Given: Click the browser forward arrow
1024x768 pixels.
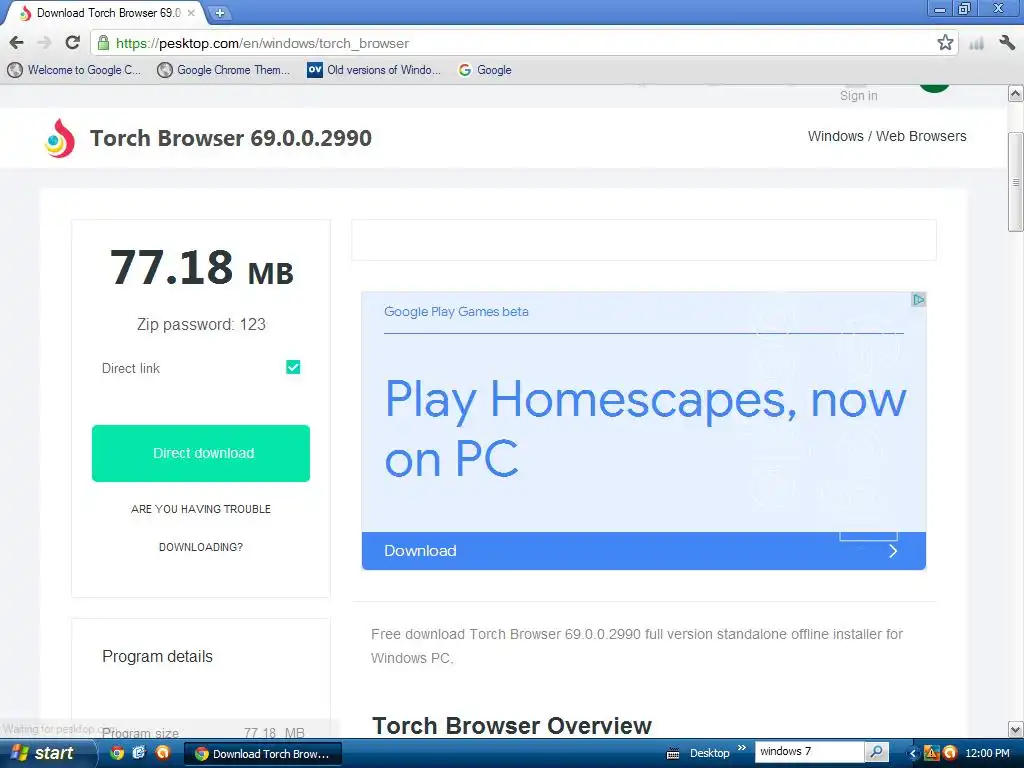Looking at the screenshot, I should coord(44,43).
